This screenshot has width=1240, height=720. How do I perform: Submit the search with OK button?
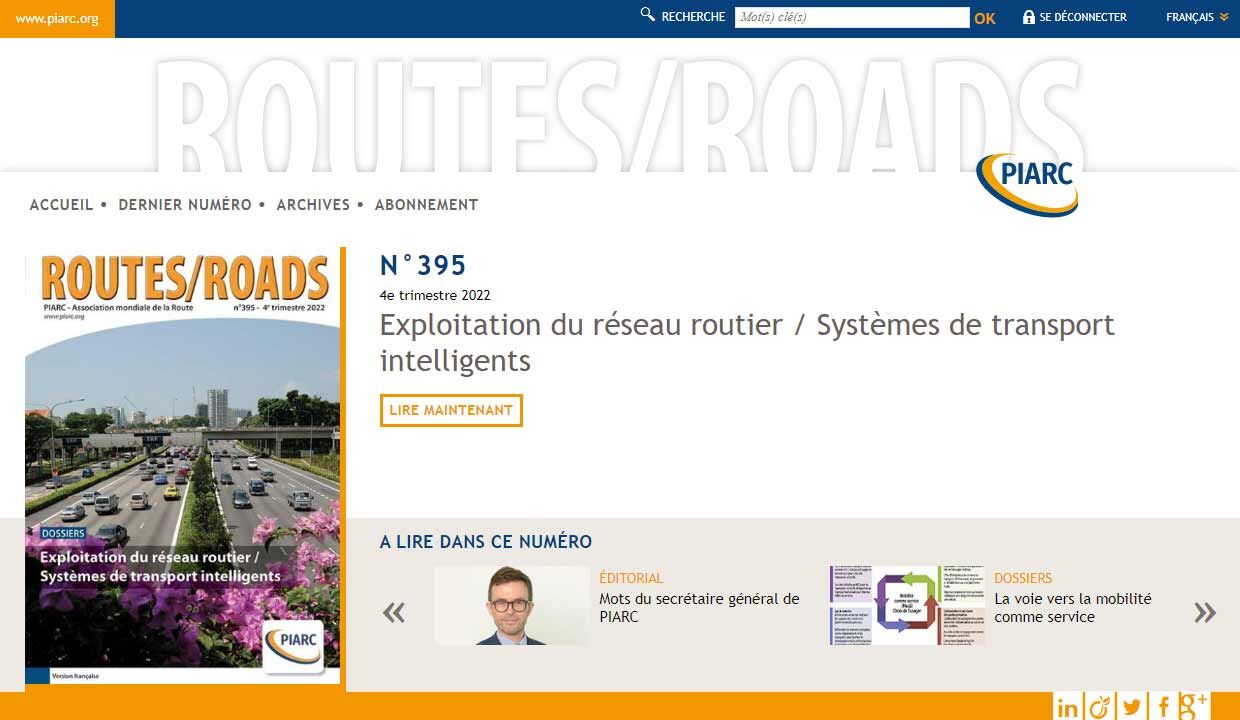985,18
